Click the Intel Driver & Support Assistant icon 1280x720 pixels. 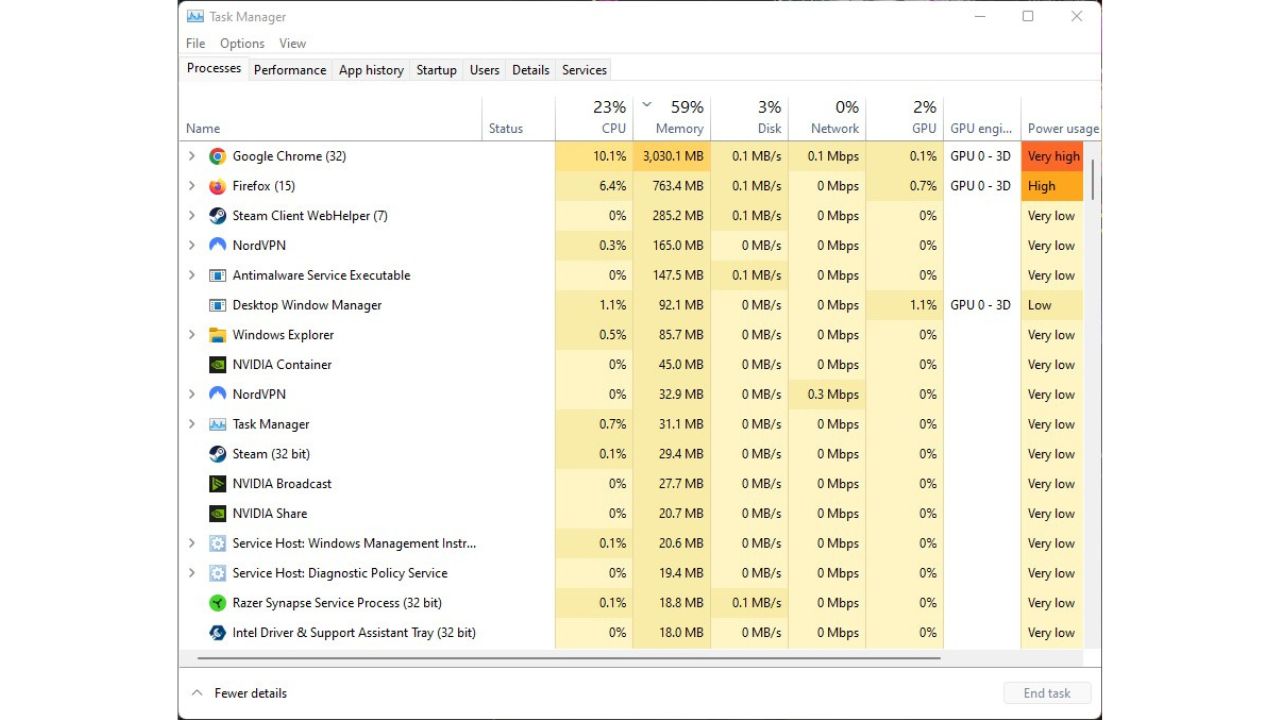click(217, 633)
